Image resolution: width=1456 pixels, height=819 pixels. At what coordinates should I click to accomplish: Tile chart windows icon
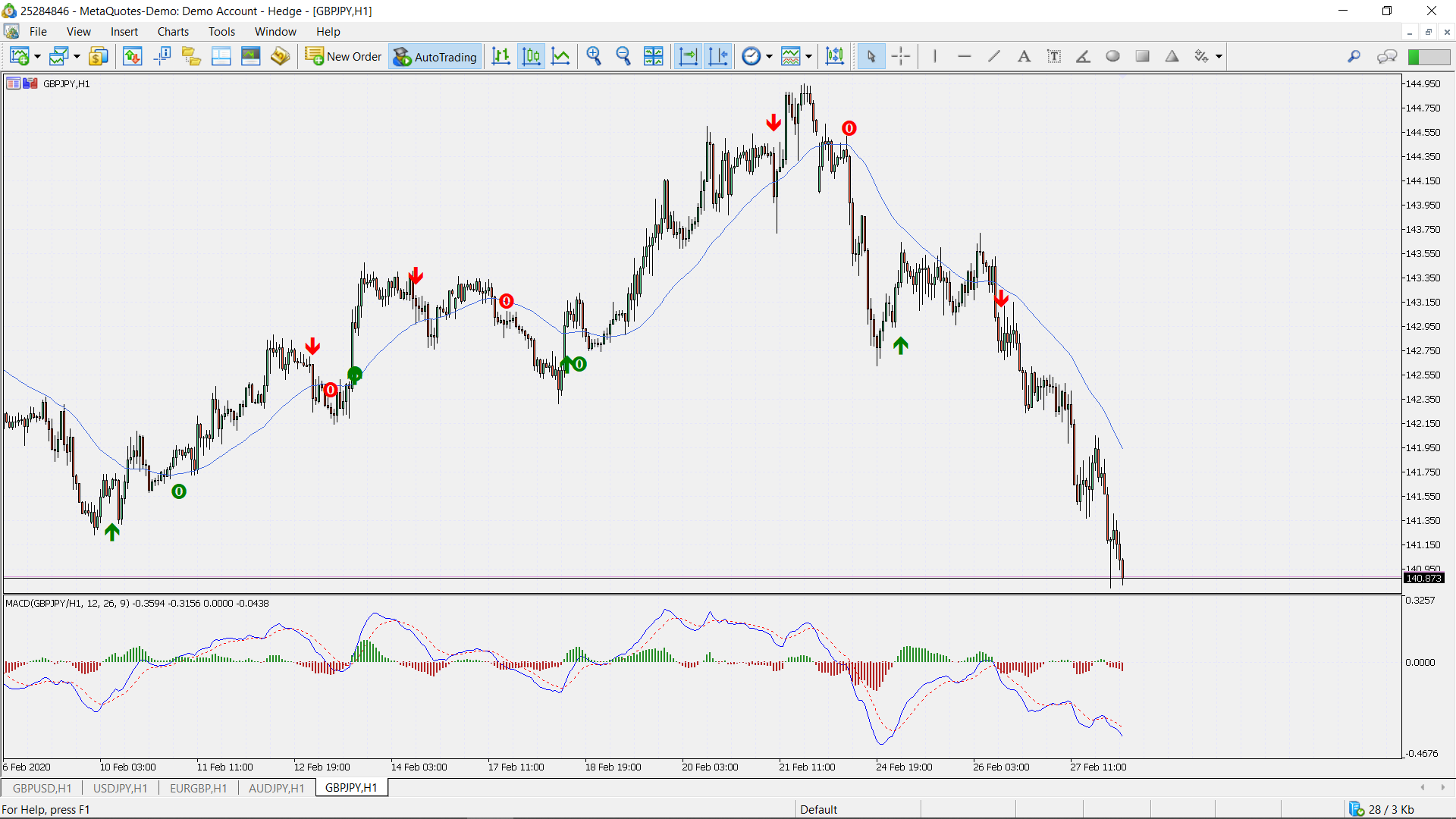(653, 56)
